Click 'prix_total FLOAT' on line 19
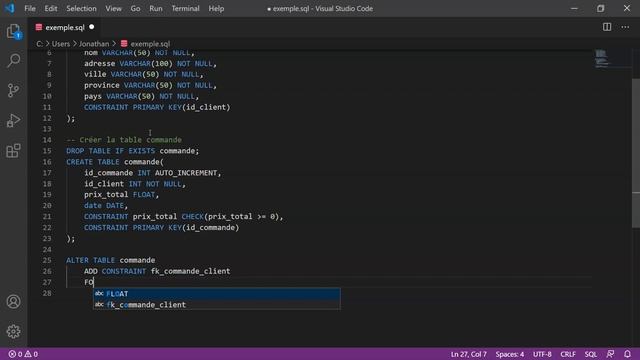This screenshot has width=640, height=360. [x=120, y=195]
